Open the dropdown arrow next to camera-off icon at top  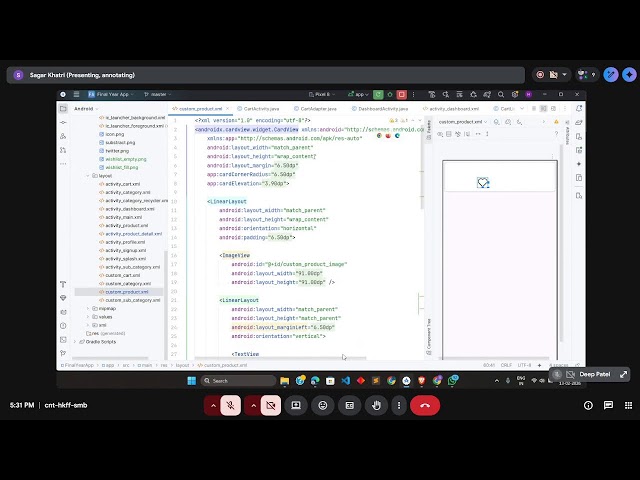click(x=564, y=75)
